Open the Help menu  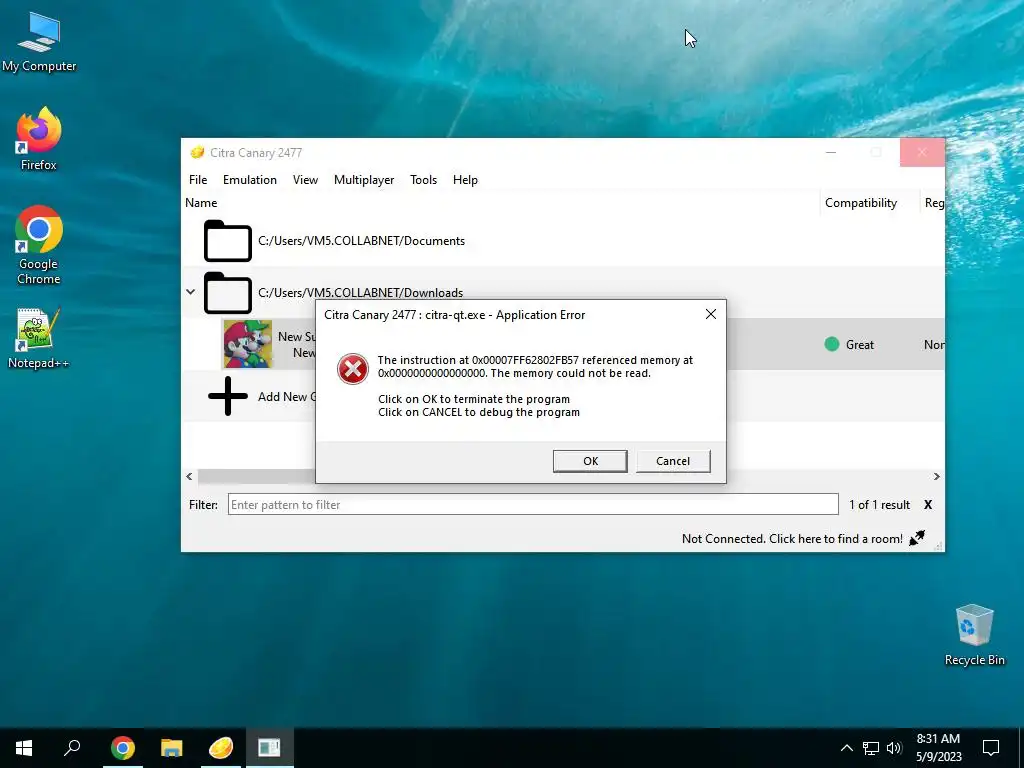[x=465, y=180]
